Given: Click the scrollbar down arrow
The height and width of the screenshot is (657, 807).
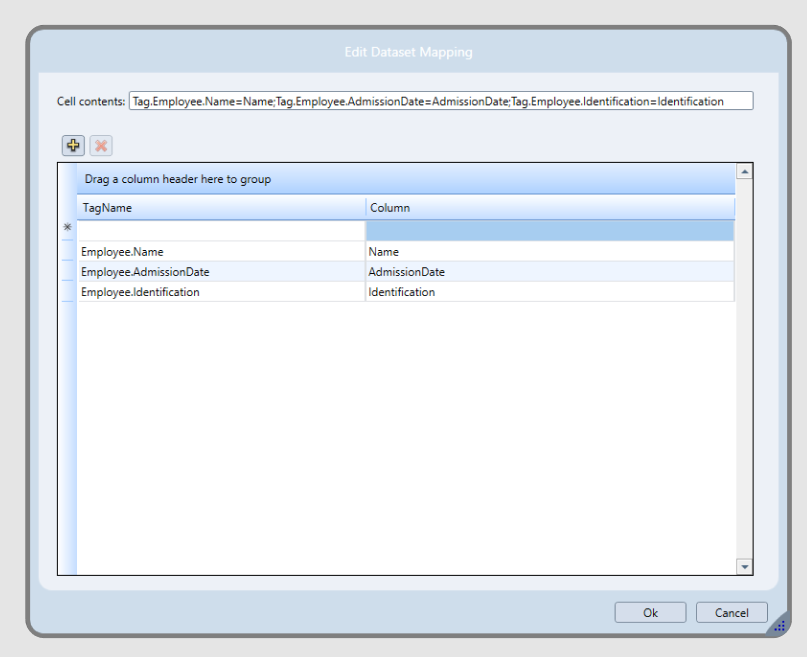Looking at the screenshot, I should click(744, 567).
